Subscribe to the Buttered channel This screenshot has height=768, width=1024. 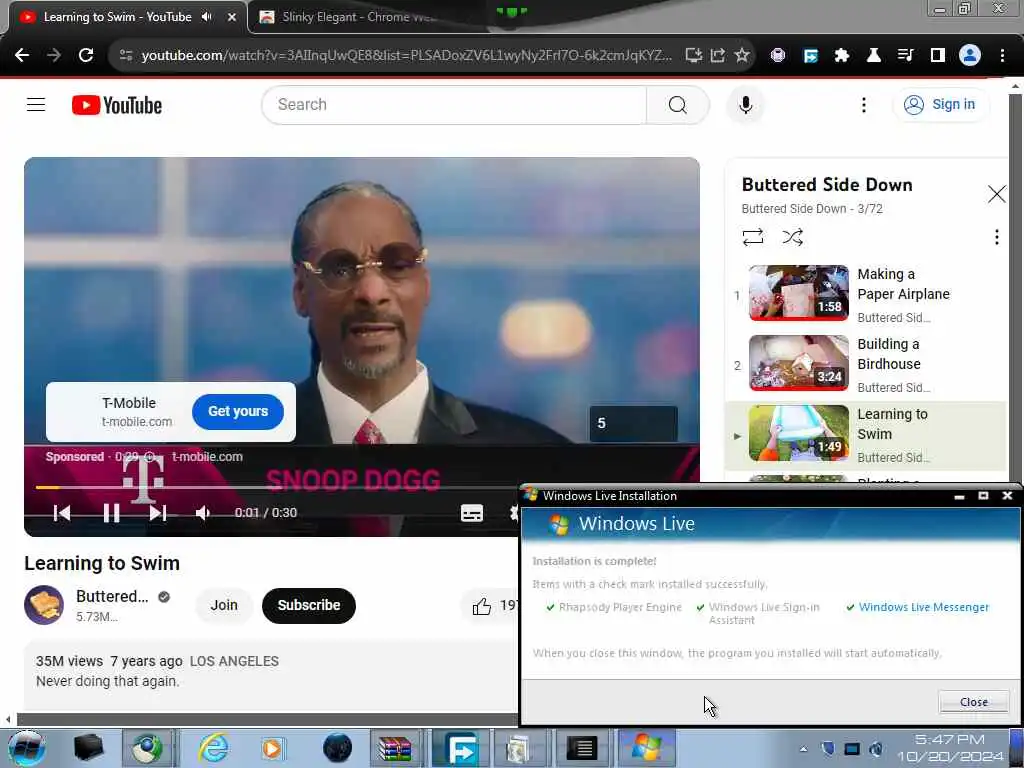(x=309, y=605)
